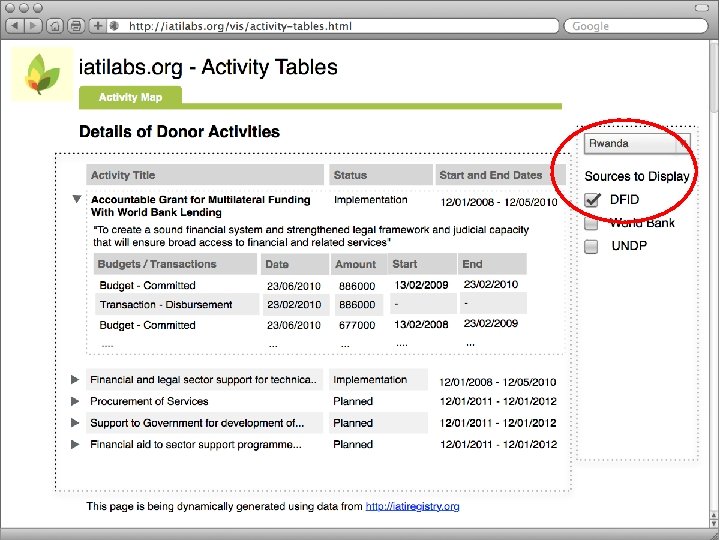Click the Procurement of Services title

[149, 401]
